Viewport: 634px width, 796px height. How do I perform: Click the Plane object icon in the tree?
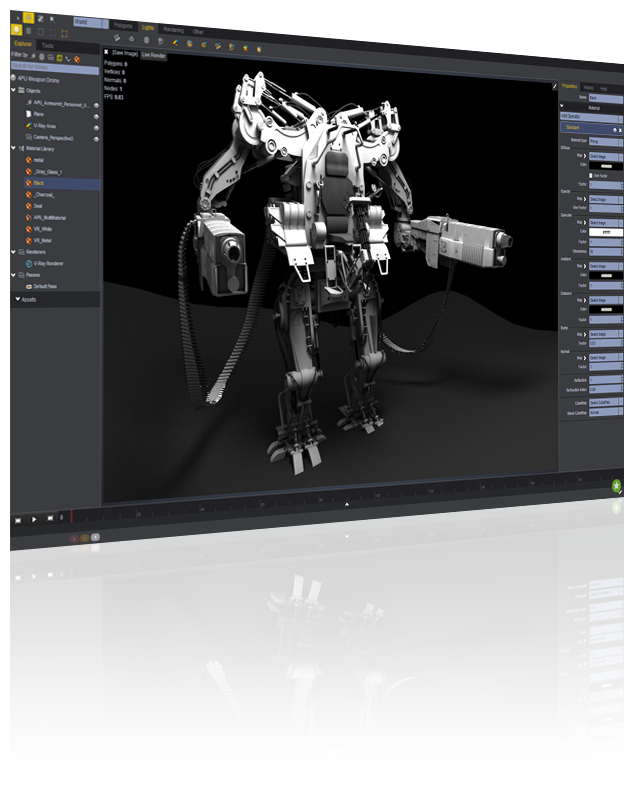point(26,114)
